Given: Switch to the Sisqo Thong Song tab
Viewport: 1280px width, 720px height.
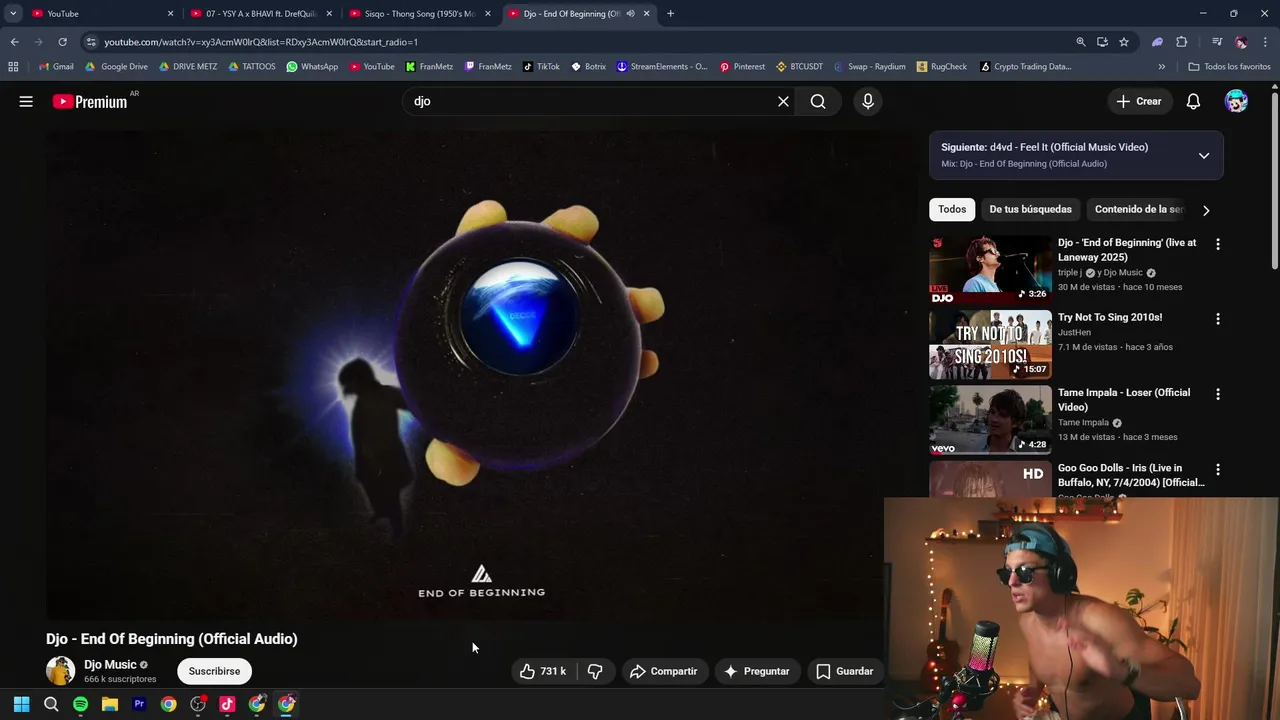Looking at the screenshot, I should coord(420,13).
